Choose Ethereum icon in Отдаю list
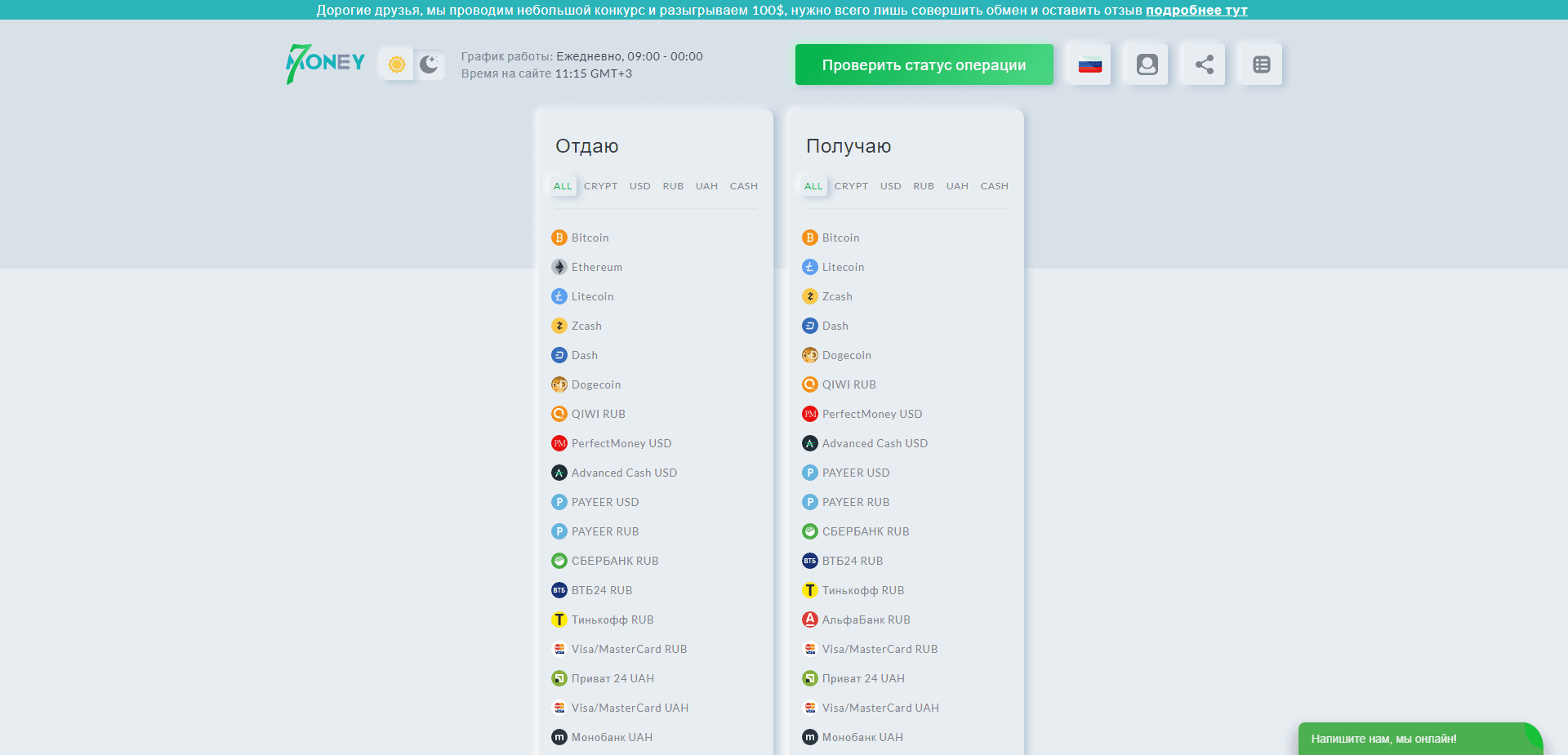The image size is (1568, 755). [x=559, y=267]
